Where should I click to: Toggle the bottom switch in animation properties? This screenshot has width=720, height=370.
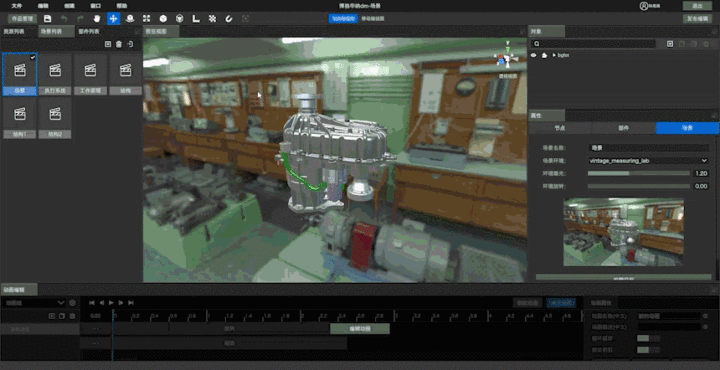(643, 350)
